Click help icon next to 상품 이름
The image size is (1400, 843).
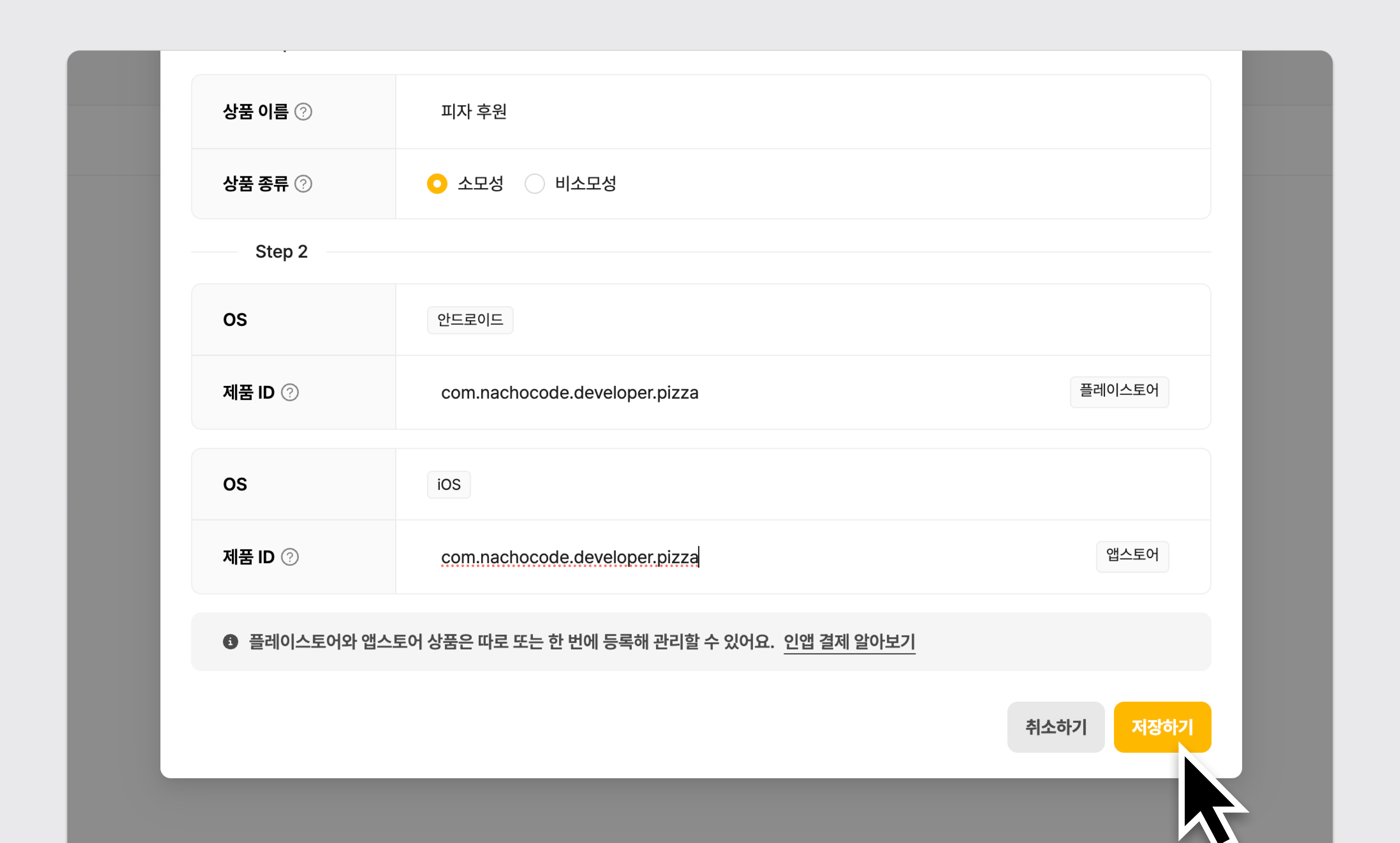303,111
